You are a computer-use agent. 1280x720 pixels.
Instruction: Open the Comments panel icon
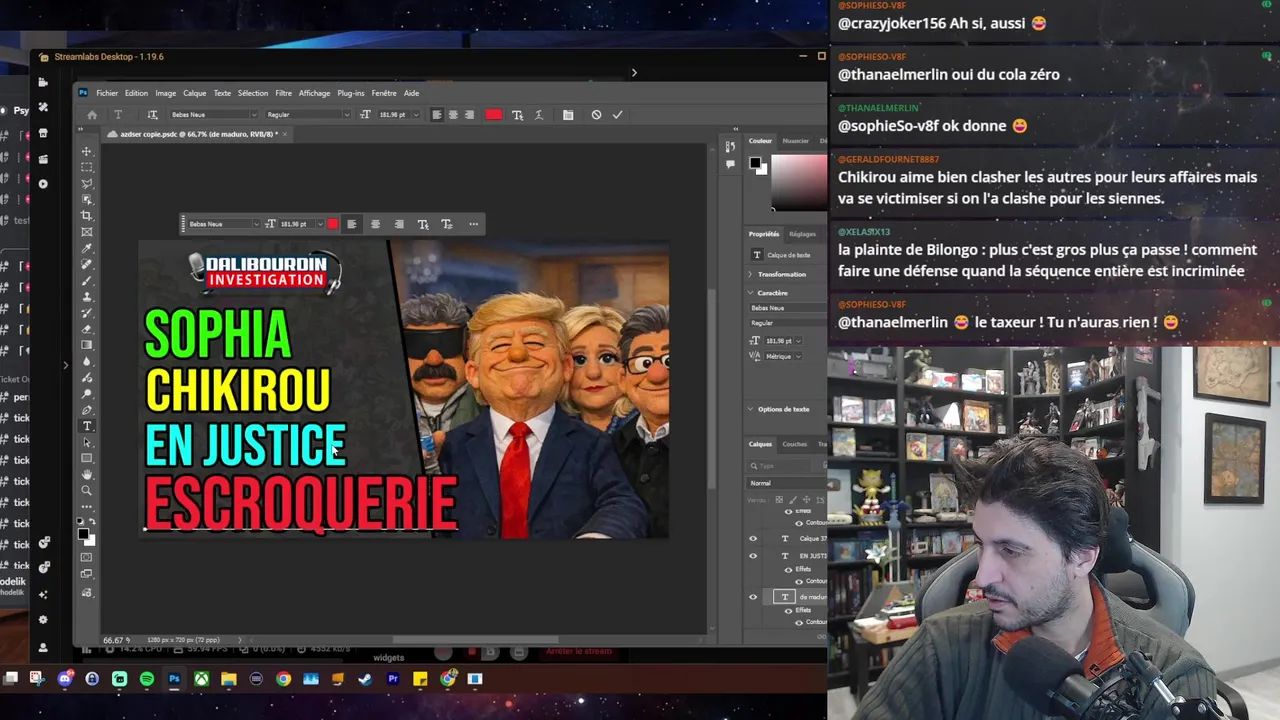pos(730,164)
